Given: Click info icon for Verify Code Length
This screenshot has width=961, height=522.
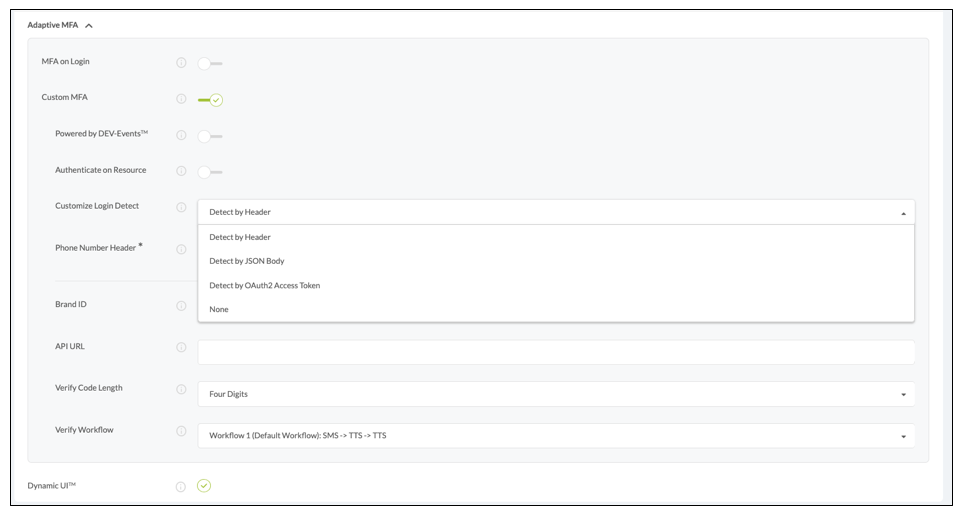Looking at the screenshot, I should click(x=181, y=389).
